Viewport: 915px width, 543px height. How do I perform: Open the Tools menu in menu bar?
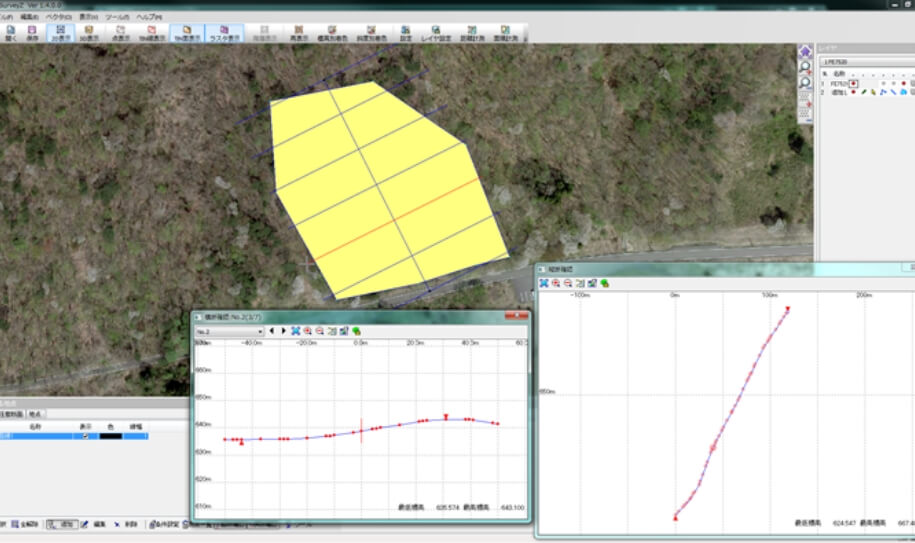116,17
